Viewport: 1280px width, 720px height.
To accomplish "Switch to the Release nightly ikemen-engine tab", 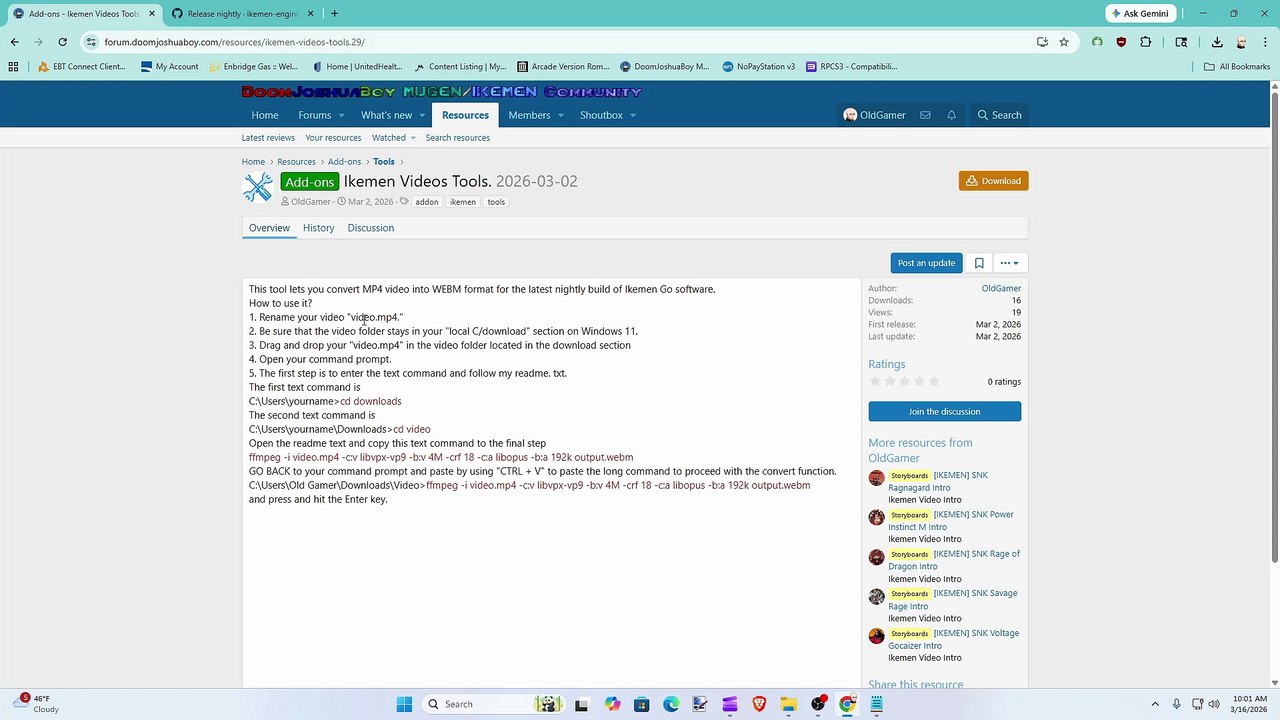I will coord(242,14).
